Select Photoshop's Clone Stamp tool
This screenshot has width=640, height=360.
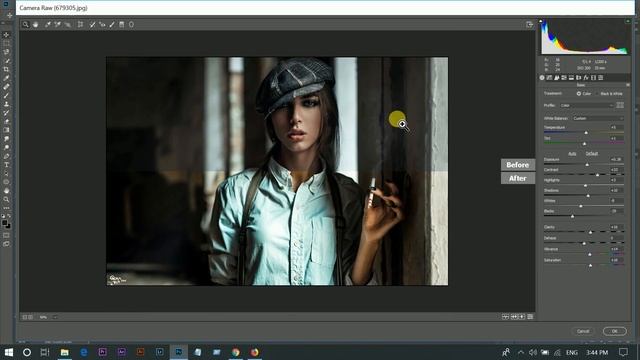pyautogui.click(x=6, y=104)
